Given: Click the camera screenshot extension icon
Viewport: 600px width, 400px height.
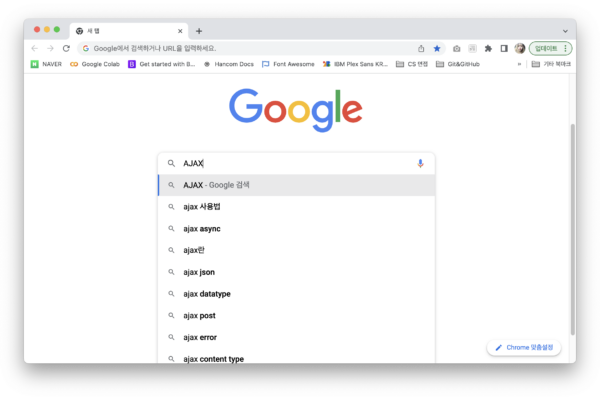Looking at the screenshot, I should coord(457,49).
